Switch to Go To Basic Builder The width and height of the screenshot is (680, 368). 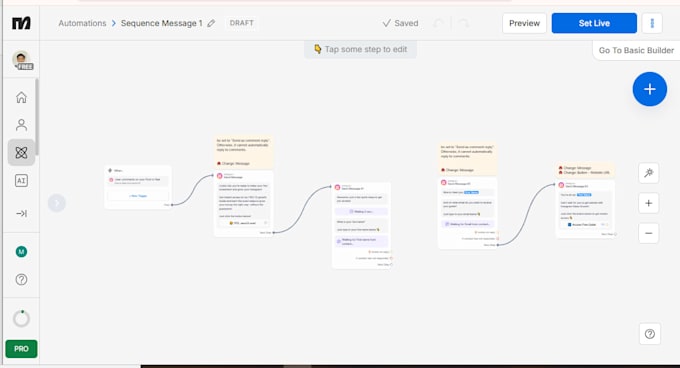point(636,50)
